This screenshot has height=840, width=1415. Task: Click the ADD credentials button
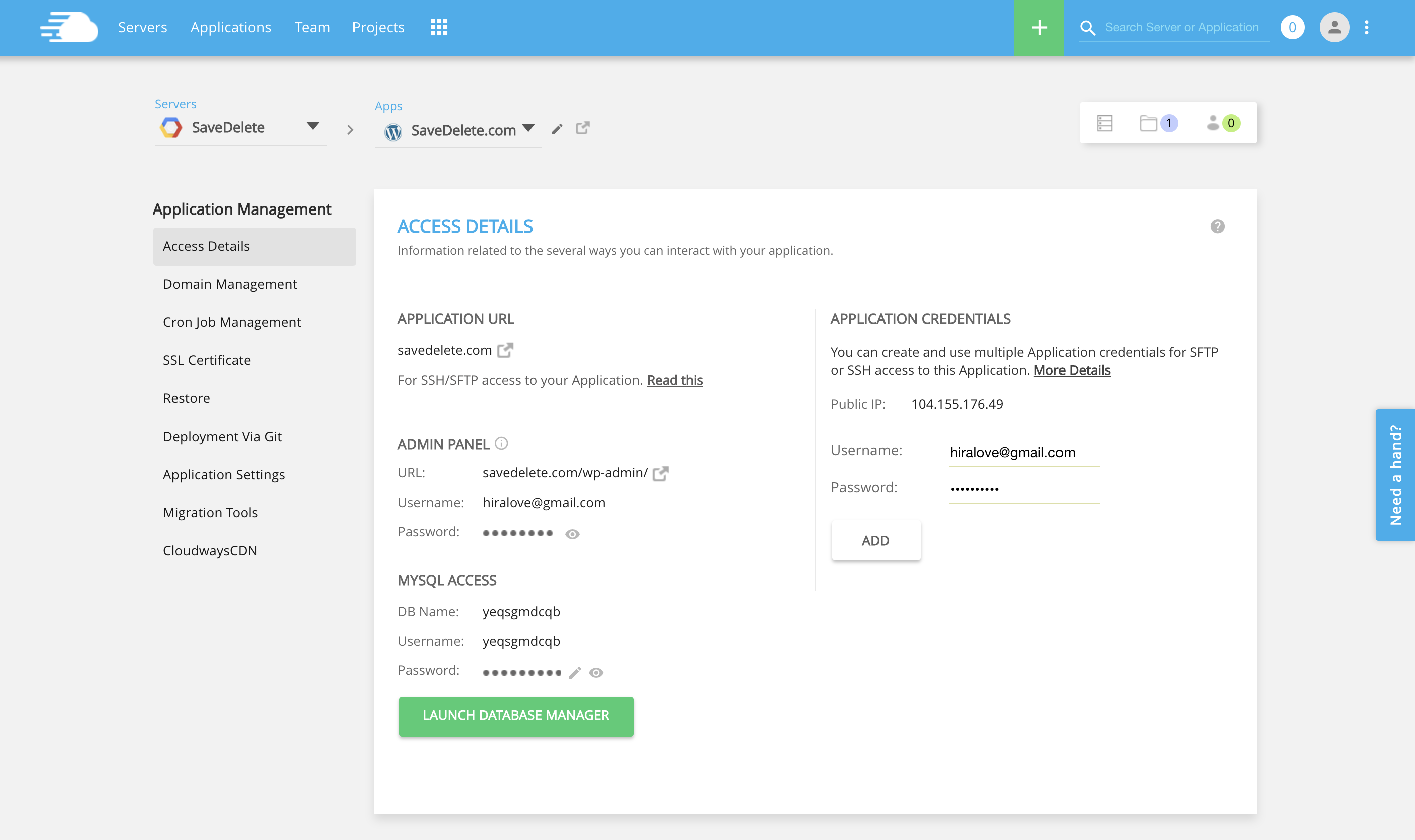click(x=875, y=541)
